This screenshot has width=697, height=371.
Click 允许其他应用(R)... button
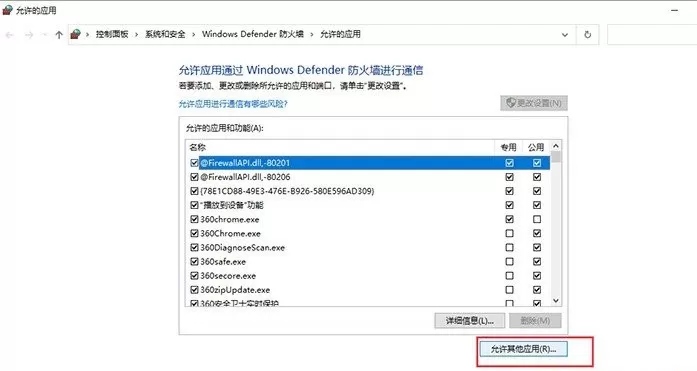[523, 349]
